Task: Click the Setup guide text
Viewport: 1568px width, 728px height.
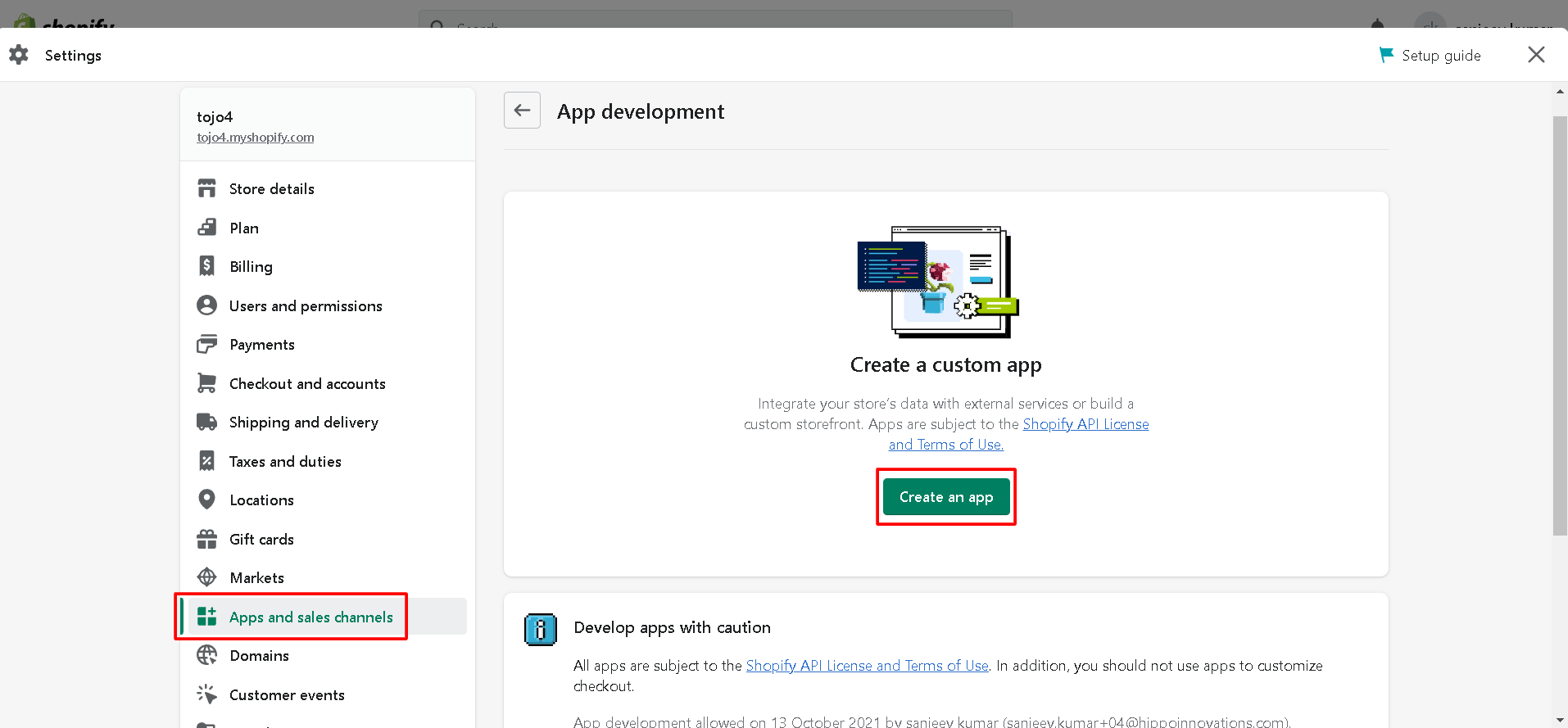Action: pyautogui.click(x=1441, y=56)
